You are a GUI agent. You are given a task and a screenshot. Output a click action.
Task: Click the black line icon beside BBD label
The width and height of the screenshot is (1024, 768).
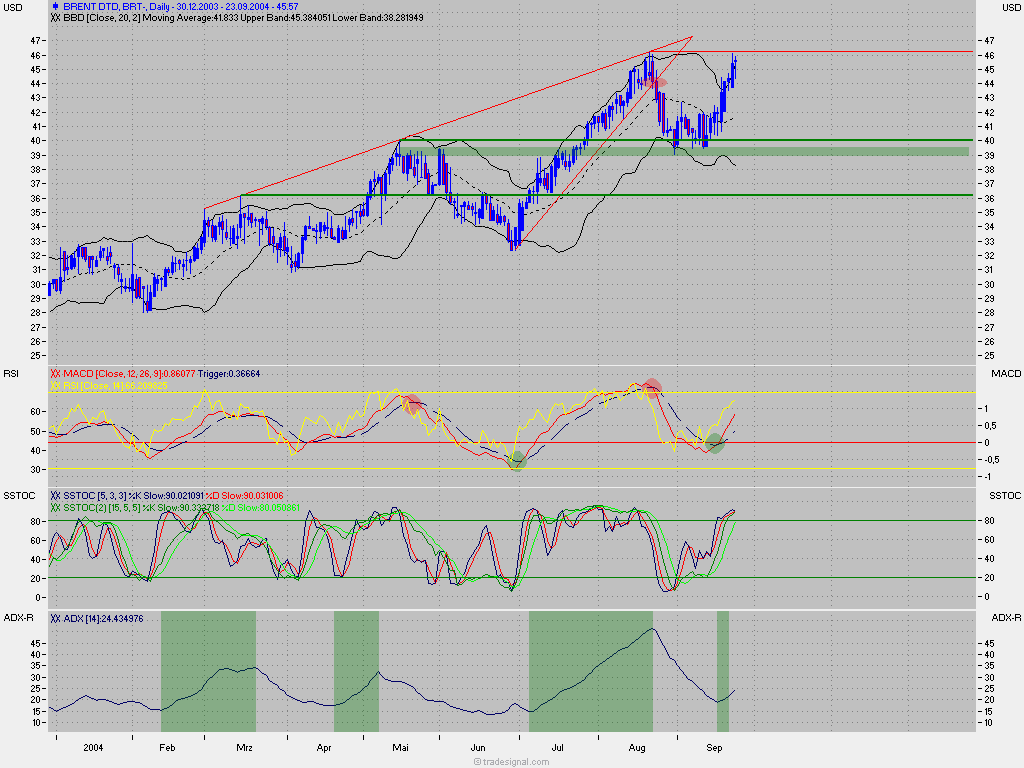tap(55, 18)
